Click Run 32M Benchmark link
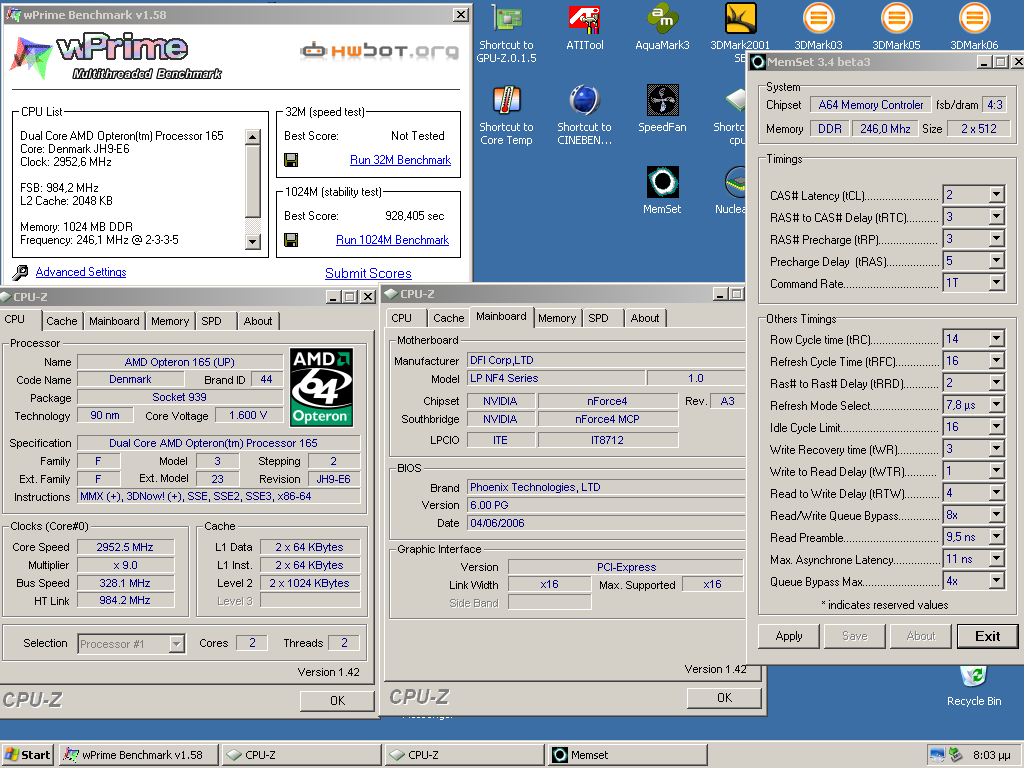Image resolution: width=1024 pixels, height=768 pixels. 400,160
